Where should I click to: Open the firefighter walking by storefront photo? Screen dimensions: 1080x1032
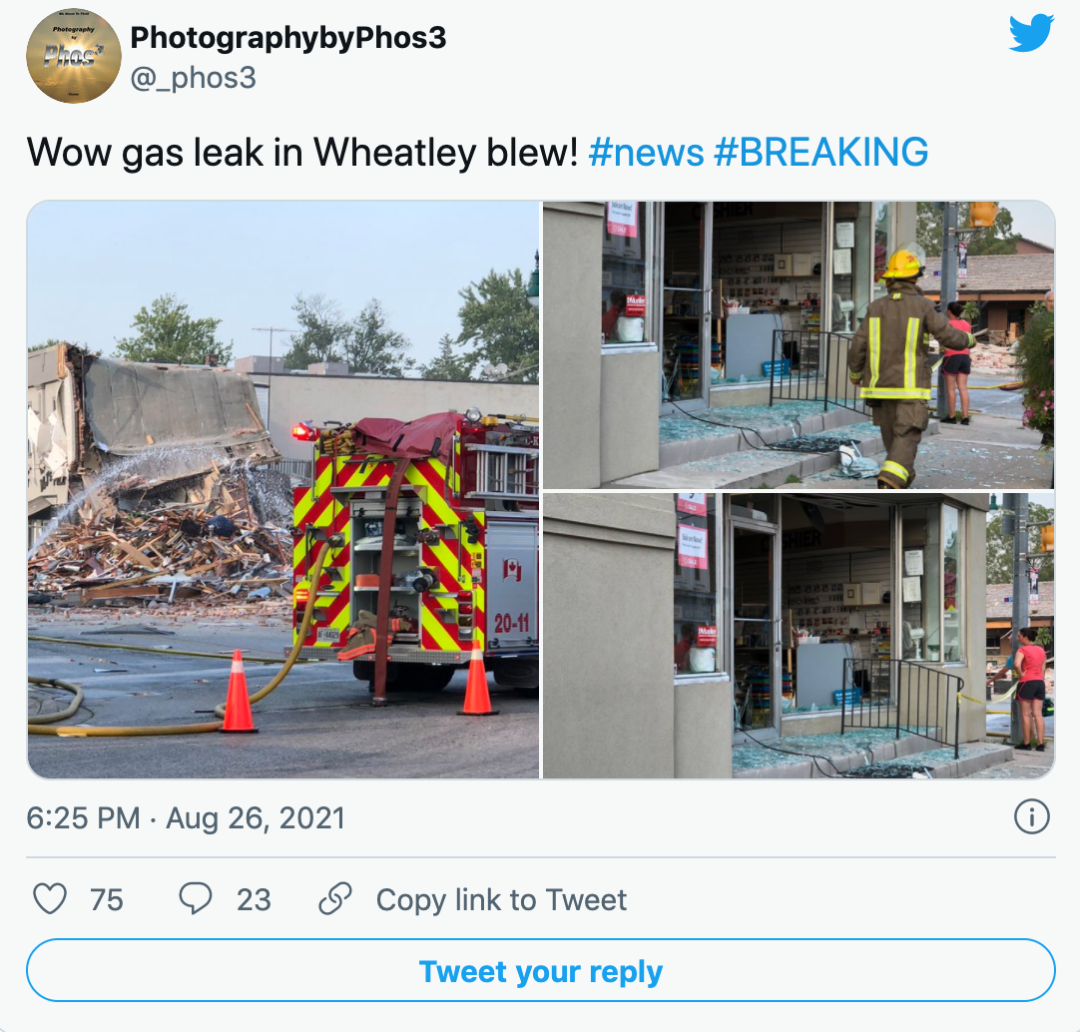(x=799, y=344)
